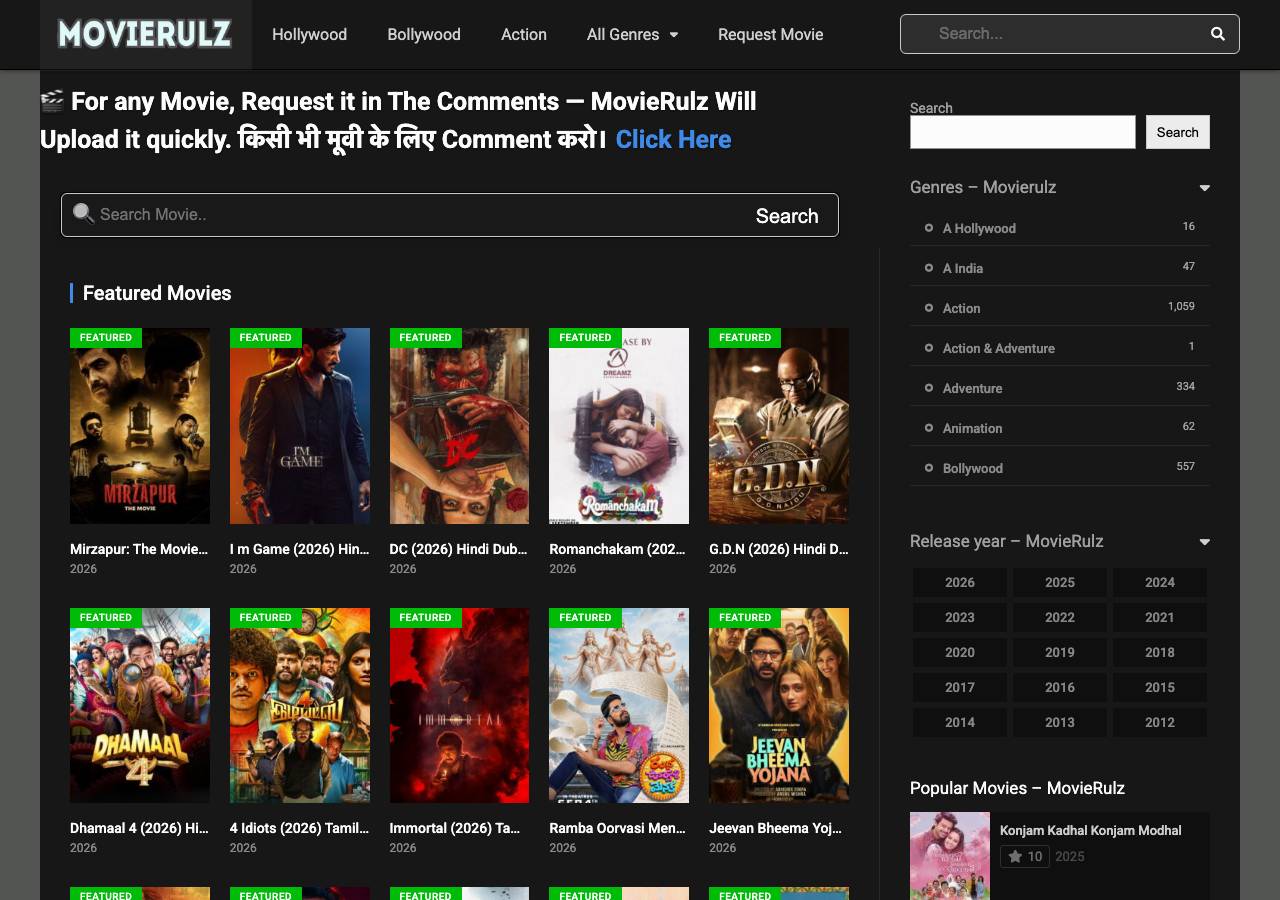Focus the sidebar Search text box

point(1023,132)
